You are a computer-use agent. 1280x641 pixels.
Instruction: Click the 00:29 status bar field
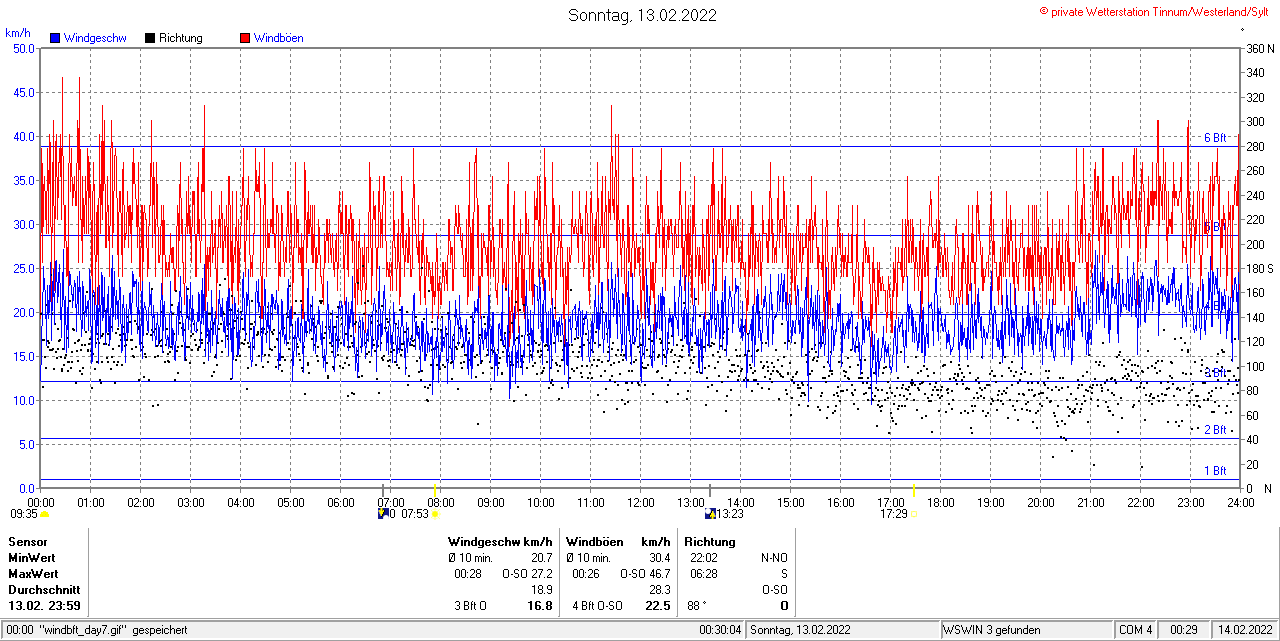1185,630
